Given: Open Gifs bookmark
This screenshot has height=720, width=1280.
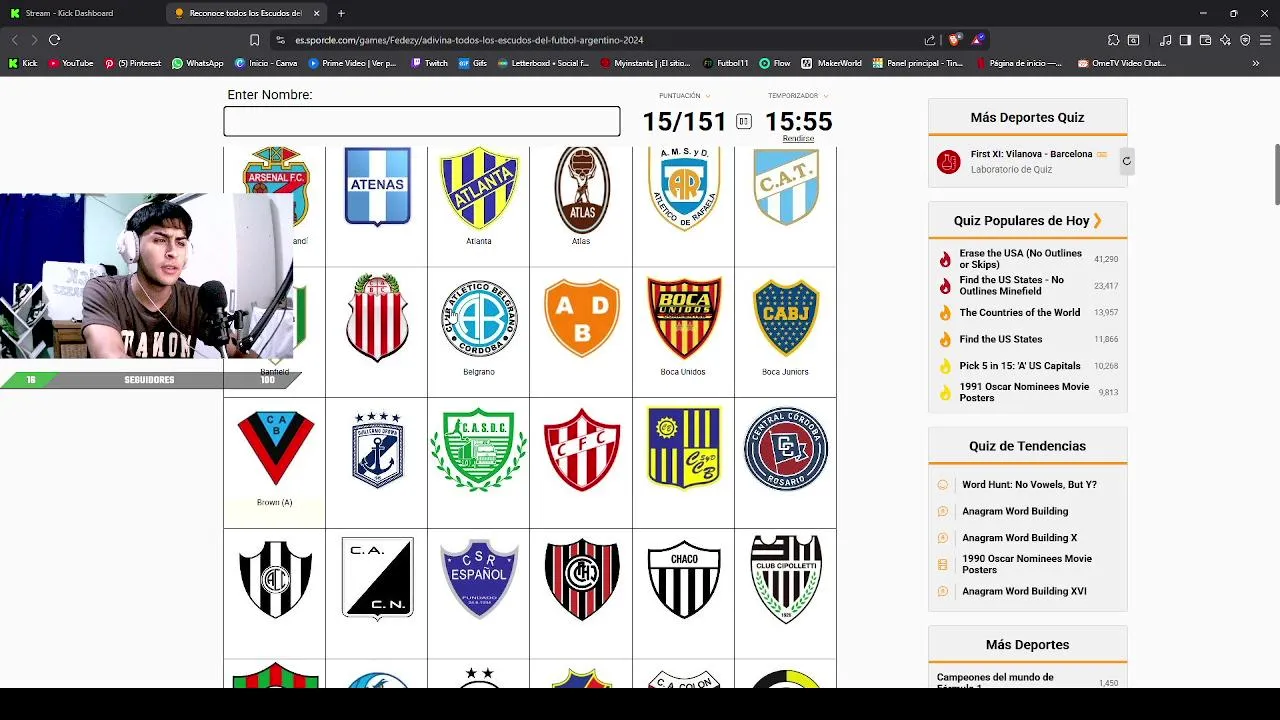Looking at the screenshot, I should coord(473,63).
